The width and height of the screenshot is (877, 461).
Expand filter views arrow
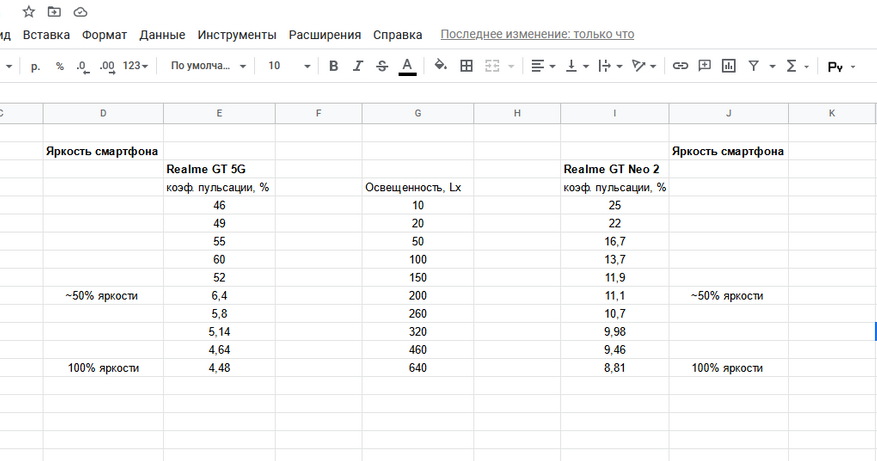(x=772, y=67)
